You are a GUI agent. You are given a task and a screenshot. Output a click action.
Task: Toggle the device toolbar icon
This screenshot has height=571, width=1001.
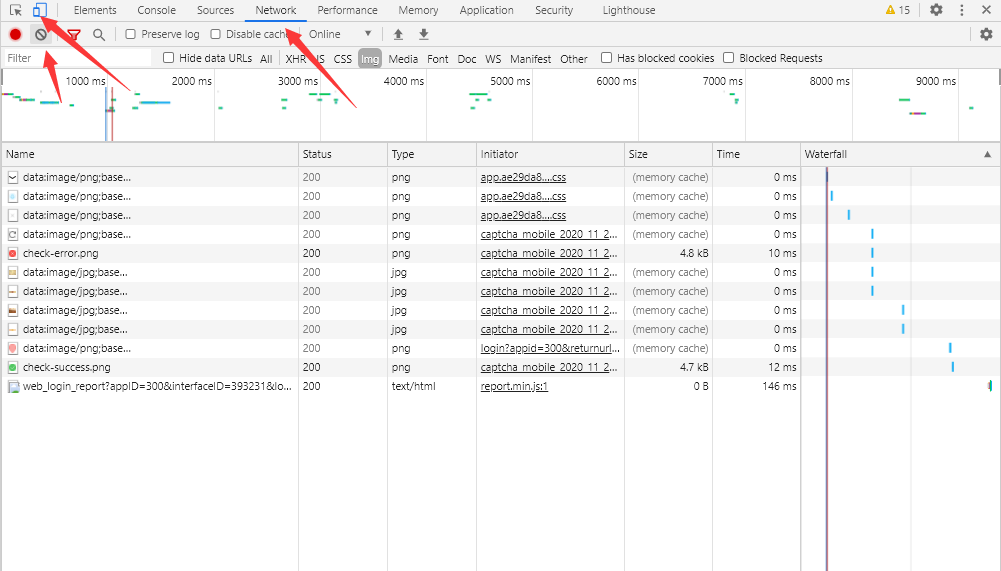coord(39,10)
